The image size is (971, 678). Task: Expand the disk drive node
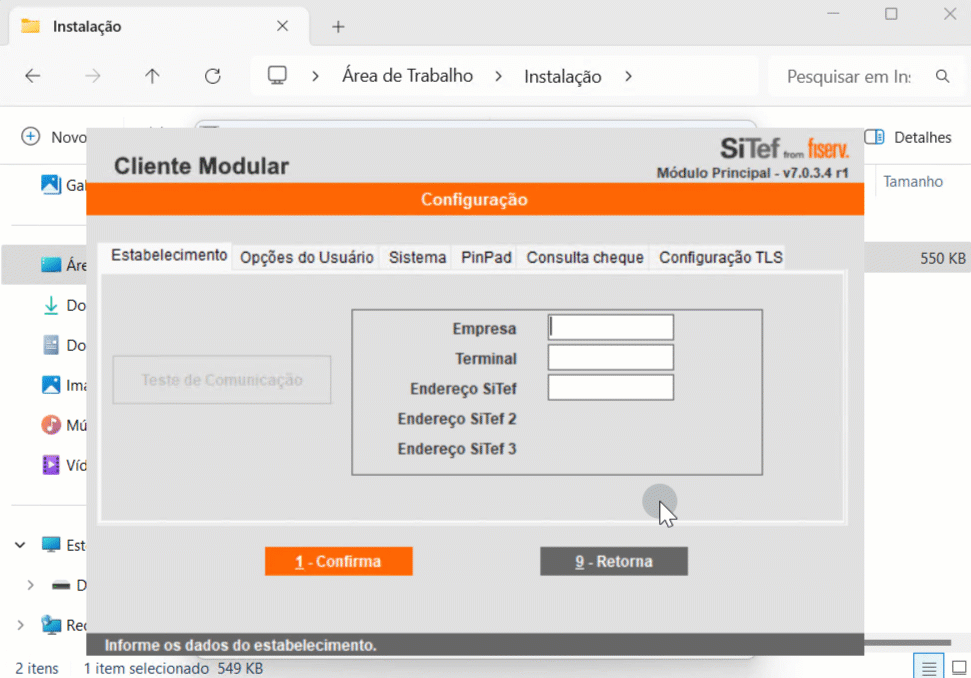tap(30, 585)
